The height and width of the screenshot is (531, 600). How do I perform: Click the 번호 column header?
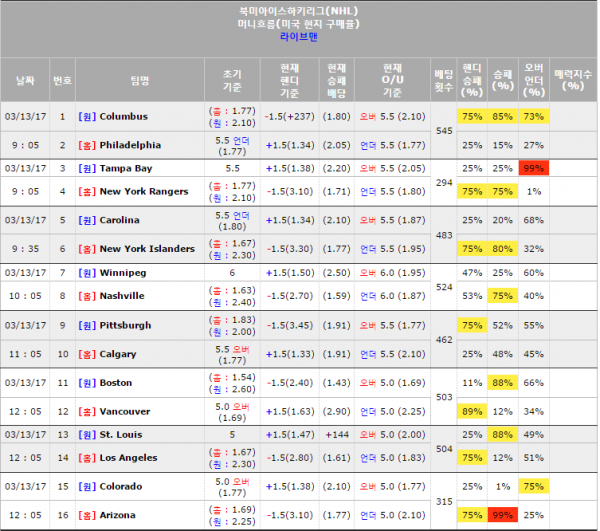click(x=62, y=80)
